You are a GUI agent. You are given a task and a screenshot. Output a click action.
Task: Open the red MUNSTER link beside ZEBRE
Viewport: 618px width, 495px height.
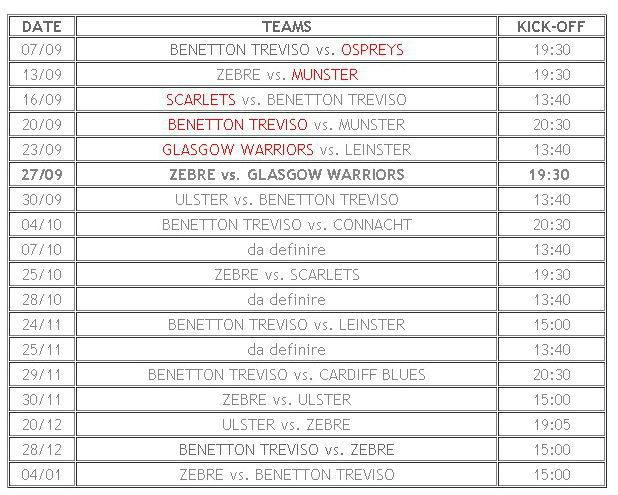coord(324,74)
